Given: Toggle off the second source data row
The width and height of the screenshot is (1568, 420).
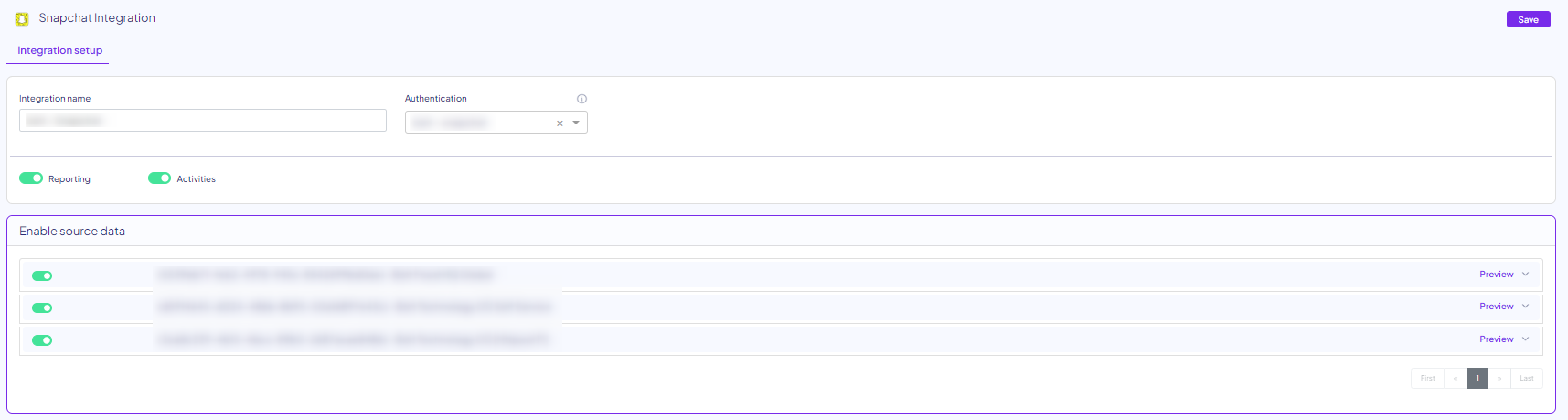Looking at the screenshot, I should [42, 308].
